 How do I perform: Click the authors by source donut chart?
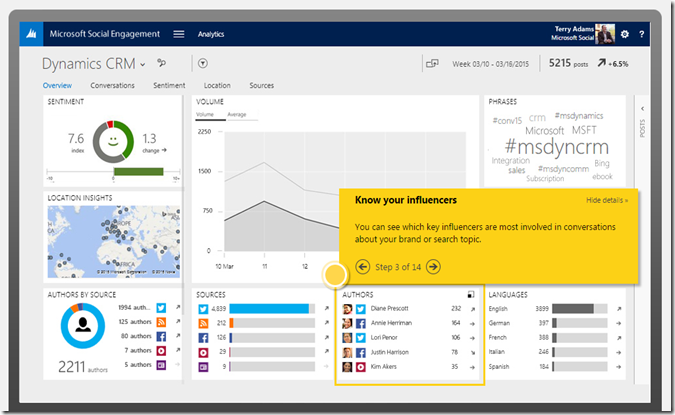[x=83, y=325]
